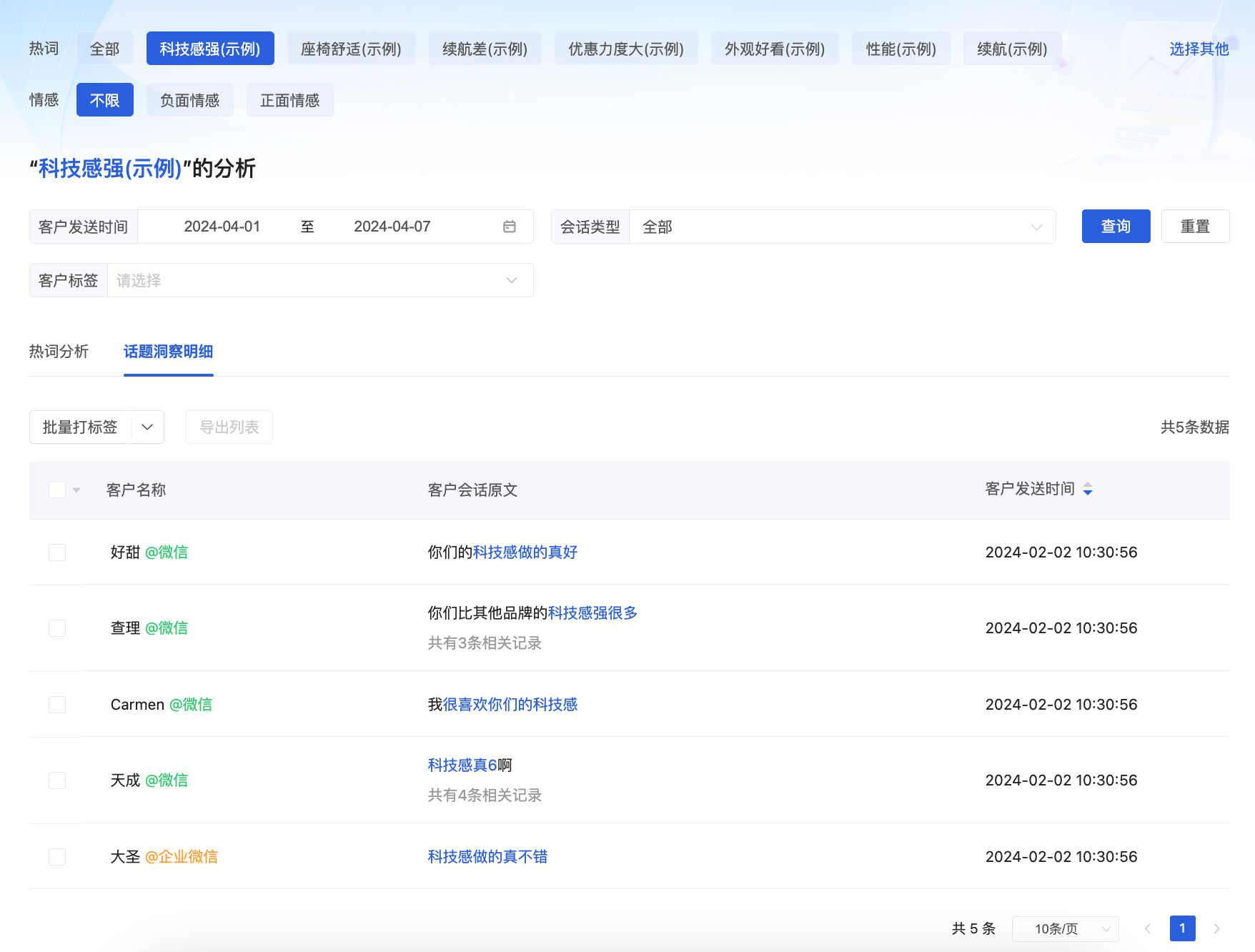Open 会话类型 dropdown
1255x952 pixels.
pos(842,227)
